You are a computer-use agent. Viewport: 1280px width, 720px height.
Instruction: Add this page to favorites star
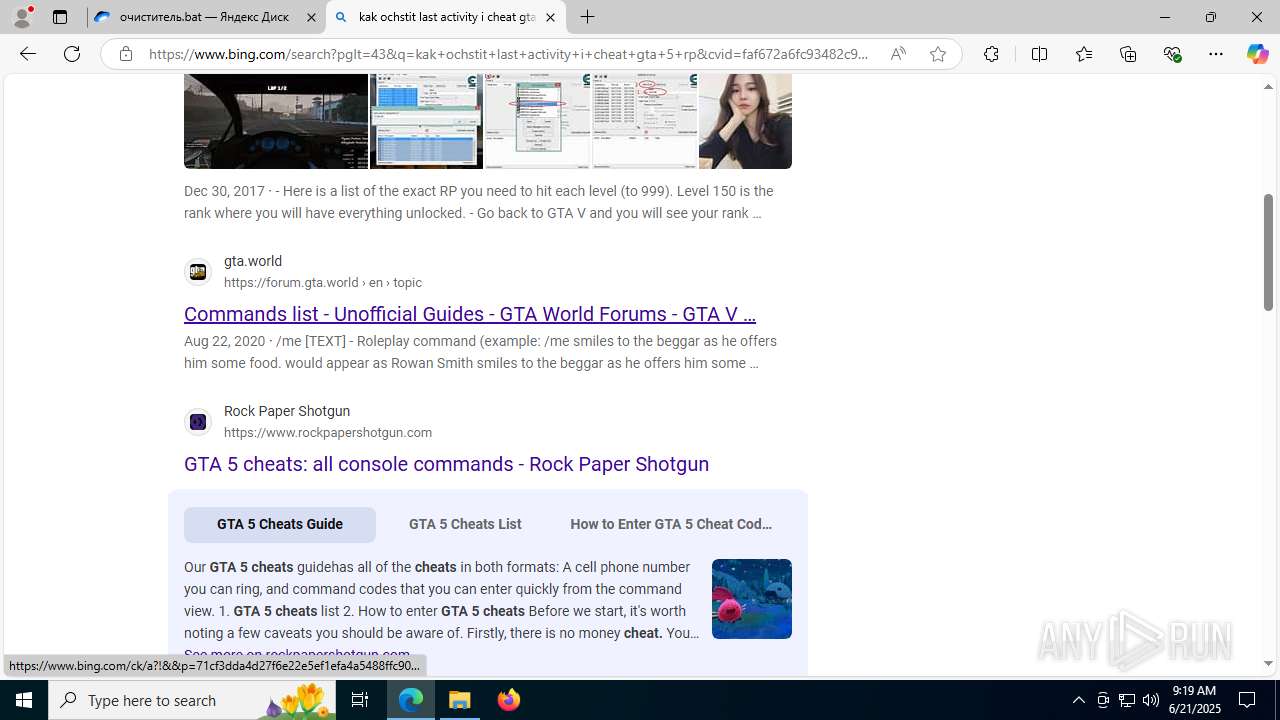point(938,54)
